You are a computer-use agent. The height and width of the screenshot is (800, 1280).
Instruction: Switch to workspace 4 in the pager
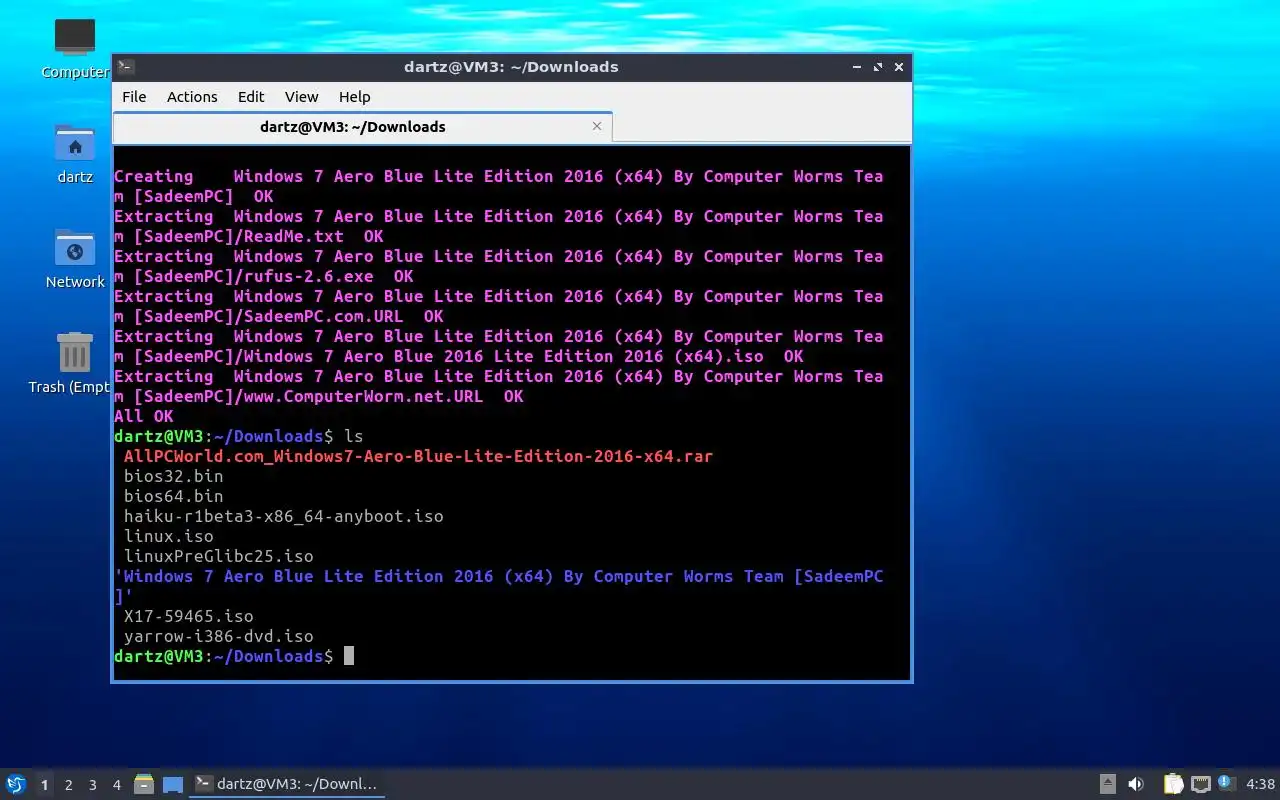tap(116, 785)
